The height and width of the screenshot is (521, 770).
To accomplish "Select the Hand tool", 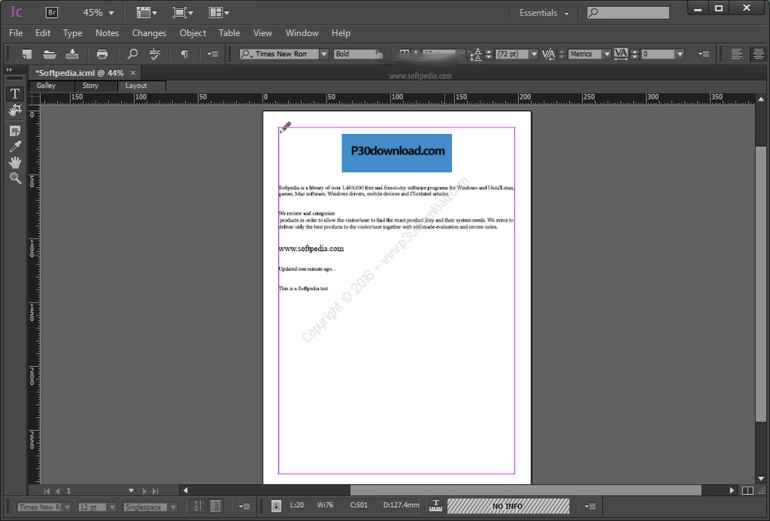I will [x=15, y=162].
